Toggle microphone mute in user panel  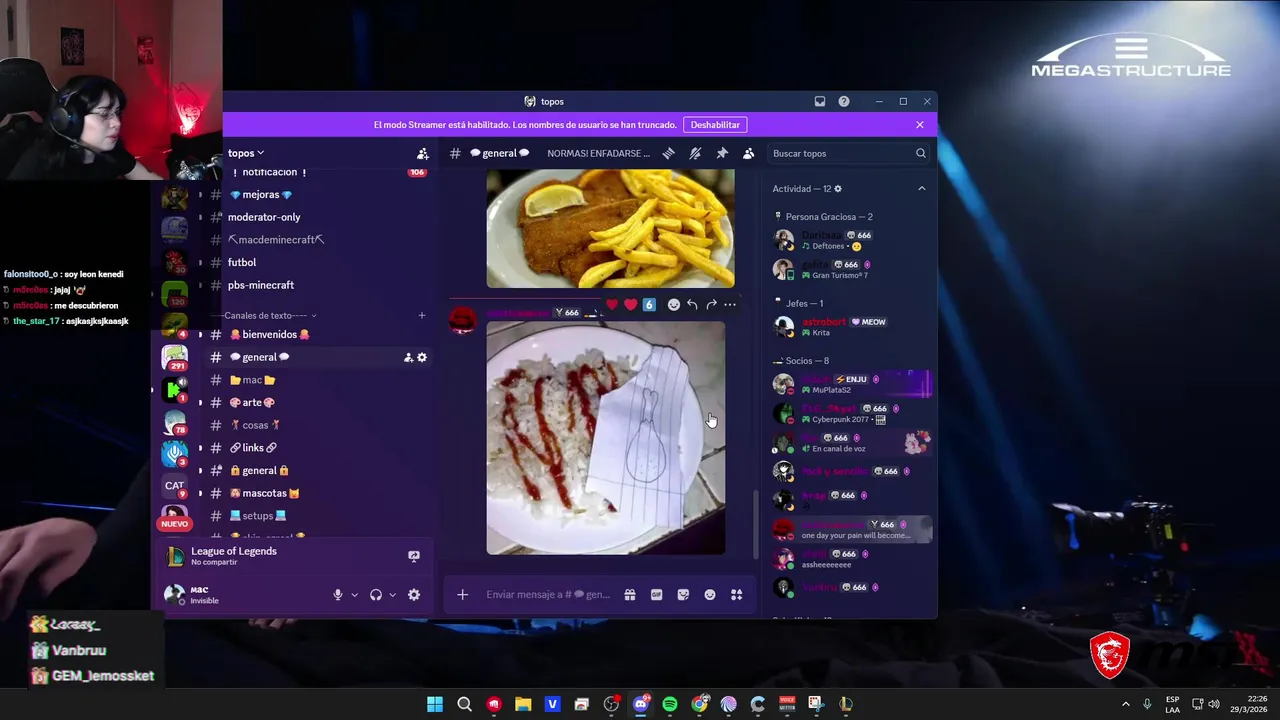point(338,595)
